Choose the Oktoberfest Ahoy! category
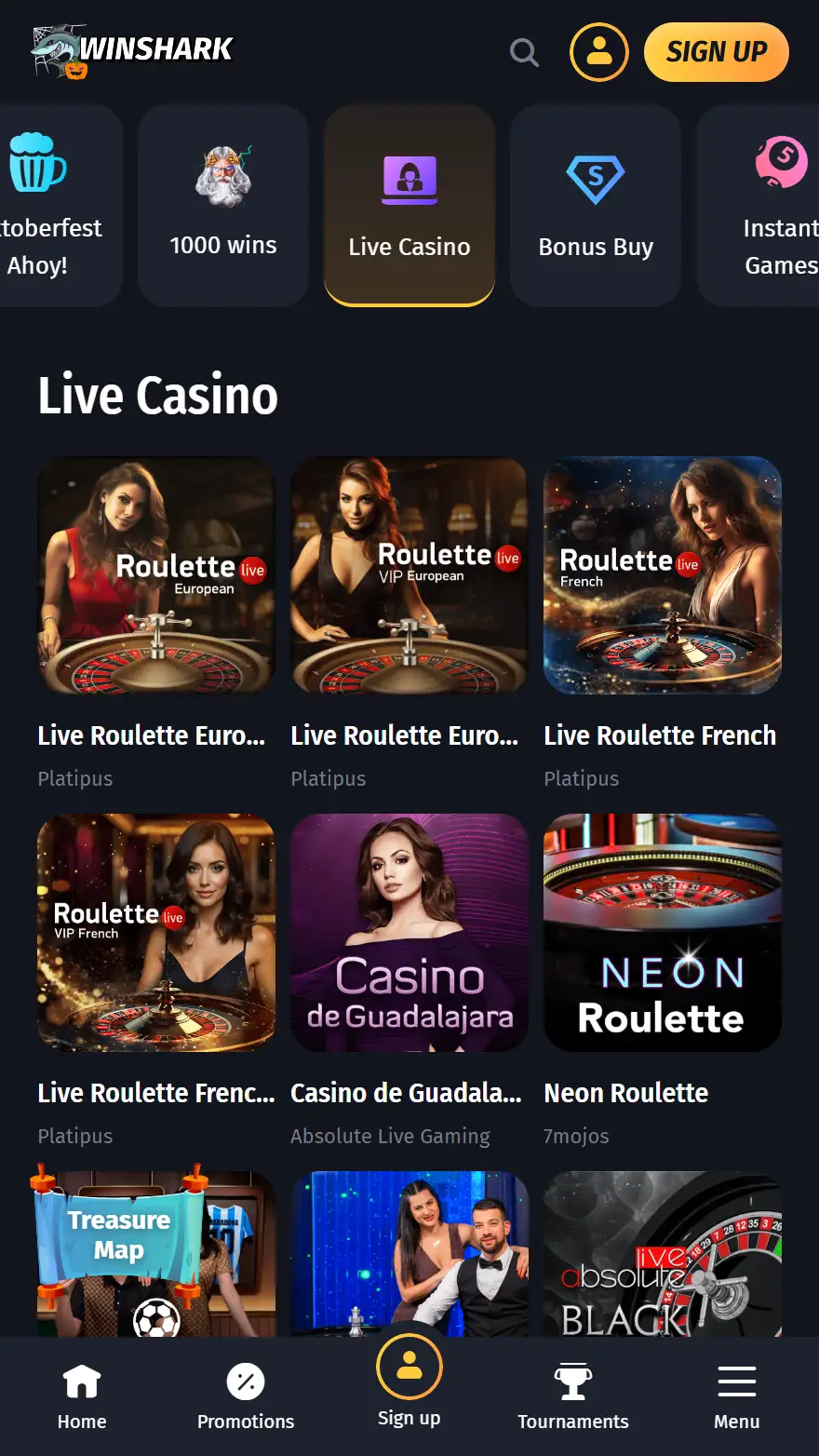Viewport: 819px width, 1456px height. tap(61, 206)
